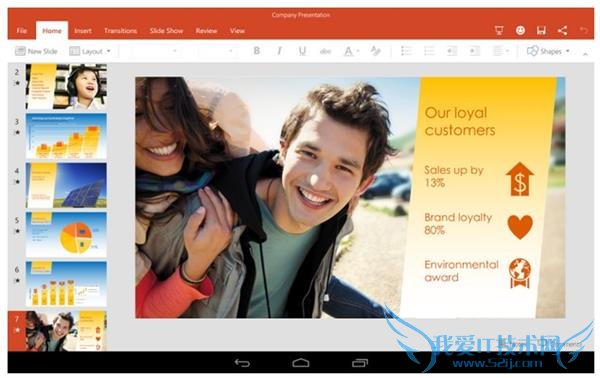Screen dimensions: 600x378
Task: Switch to the View tab
Action: pos(237,31)
